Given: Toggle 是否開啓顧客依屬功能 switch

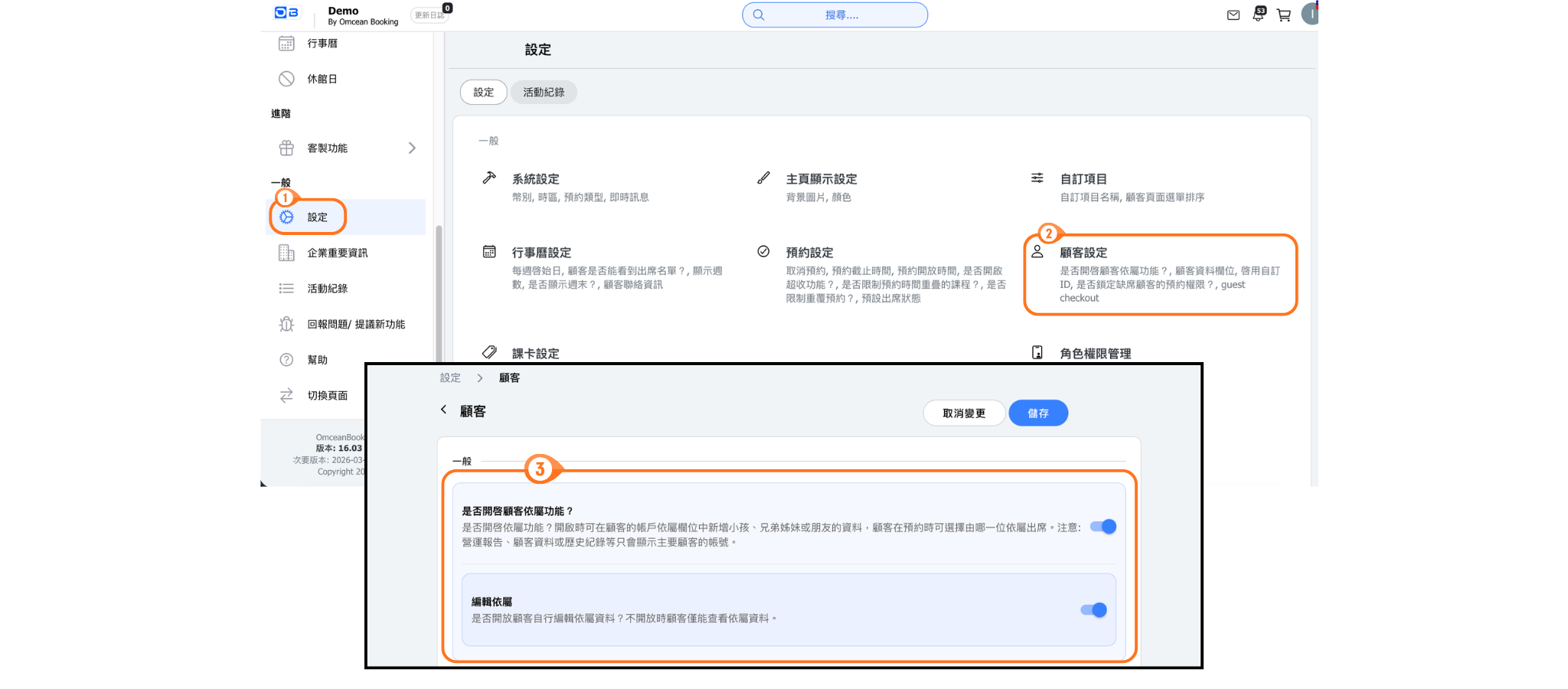Looking at the screenshot, I should pyautogui.click(x=1103, y=527).
